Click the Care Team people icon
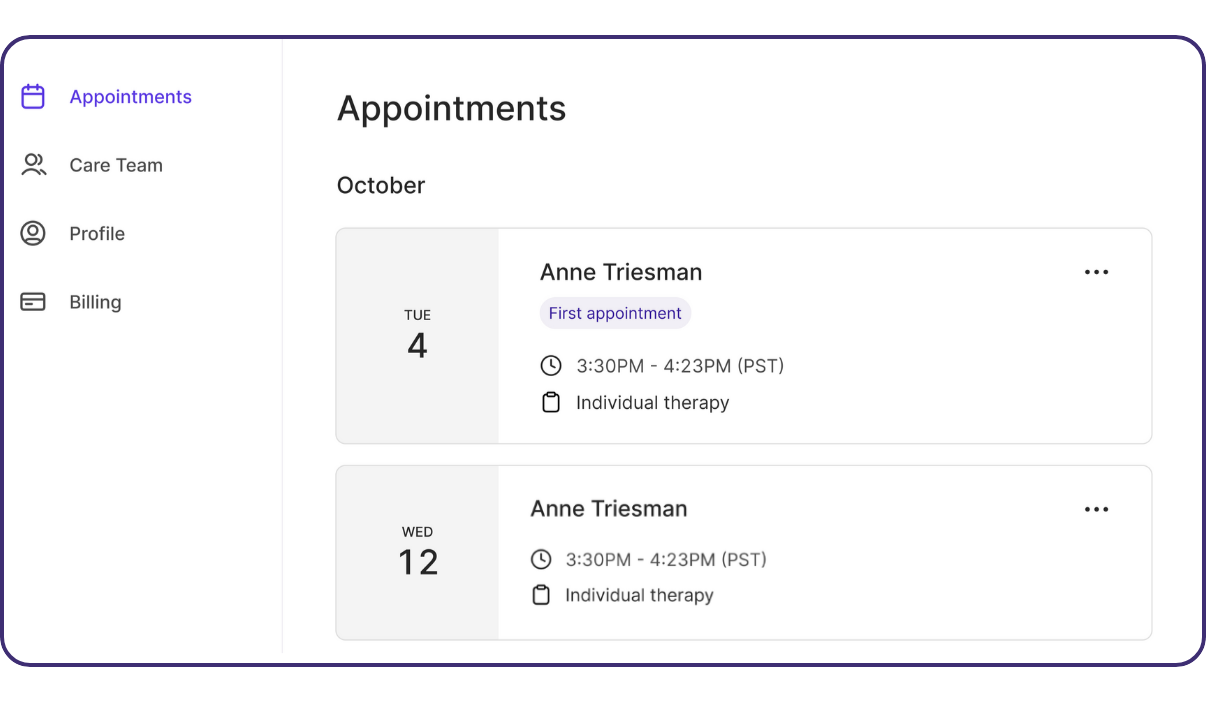 [x=33, y=164]
